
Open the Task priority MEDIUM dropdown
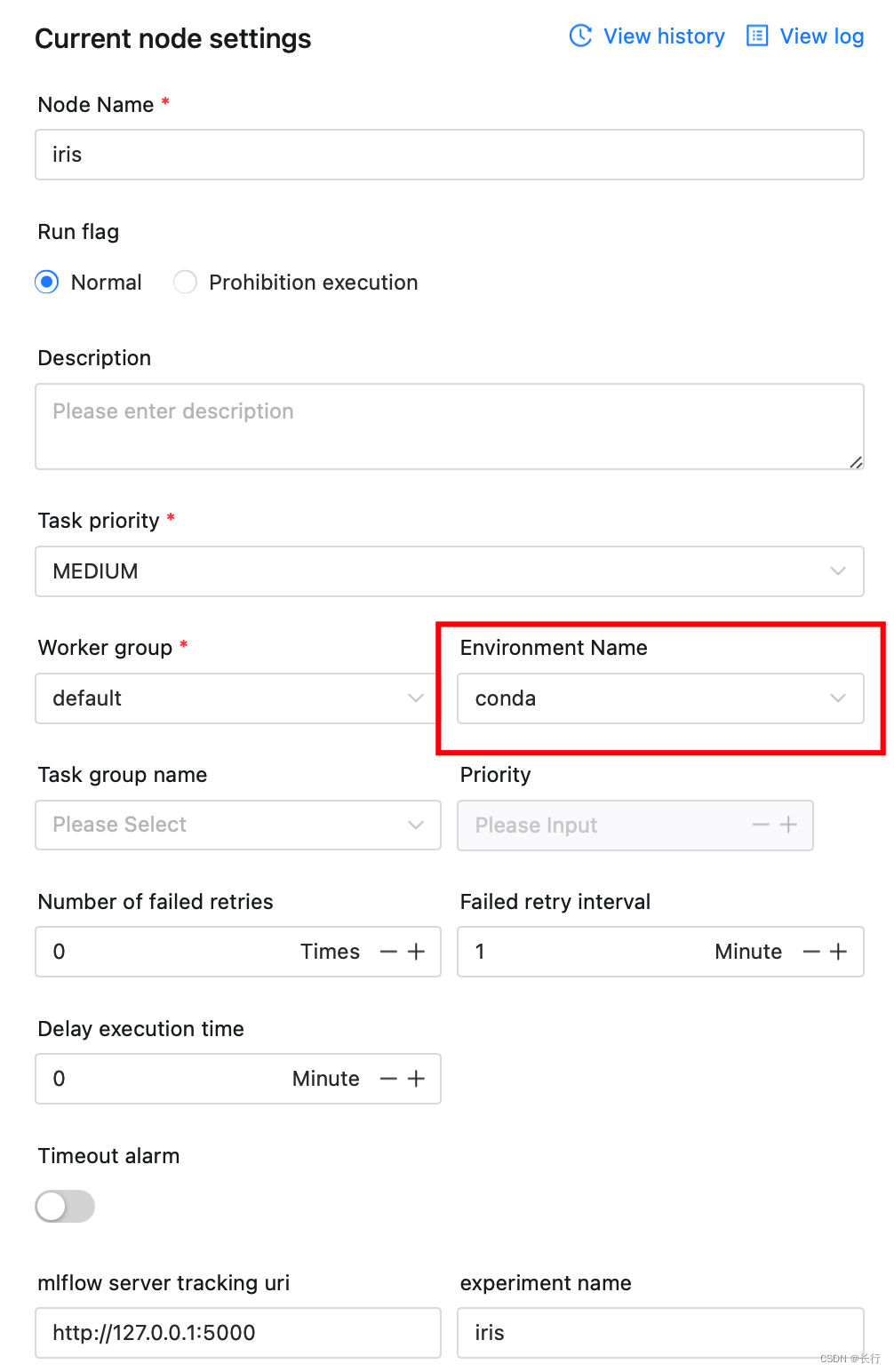pyautogui.click(x=450, y=571)
